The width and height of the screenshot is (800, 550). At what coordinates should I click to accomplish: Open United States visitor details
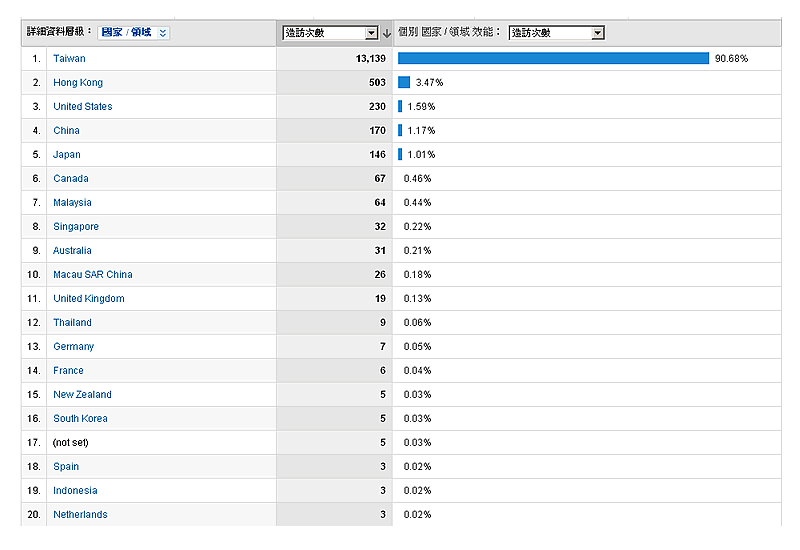tap(82, 107)
